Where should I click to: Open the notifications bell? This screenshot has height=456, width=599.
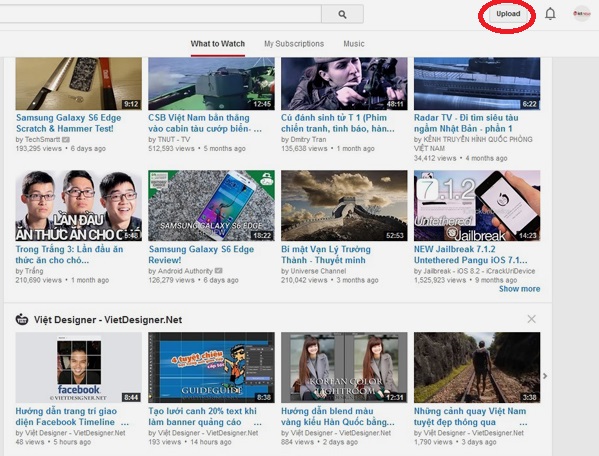point(550,14)
